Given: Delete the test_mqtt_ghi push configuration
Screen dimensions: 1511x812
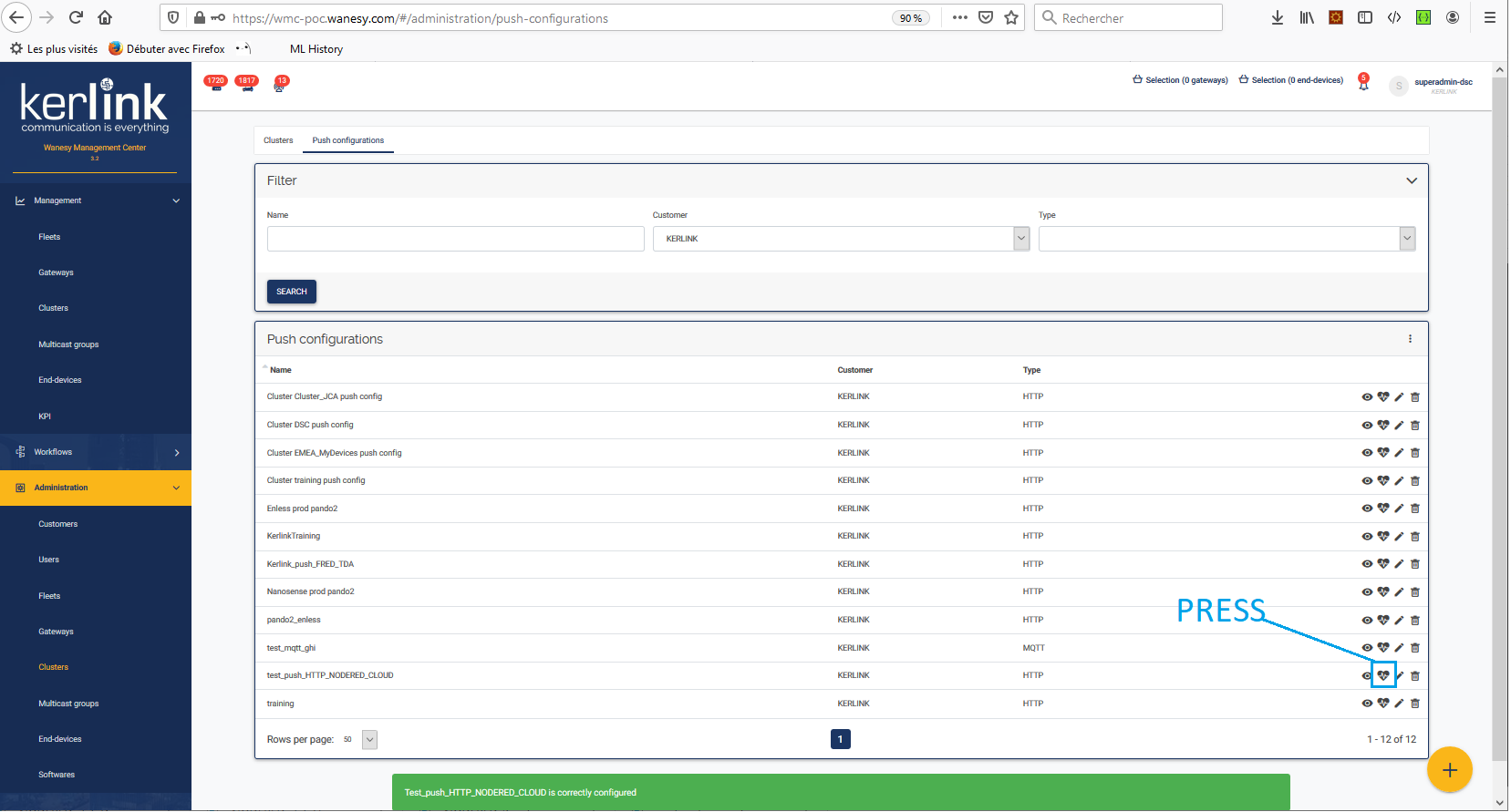Looking at the screenshot, I should pyautogui.click(x=1415, y=648).
